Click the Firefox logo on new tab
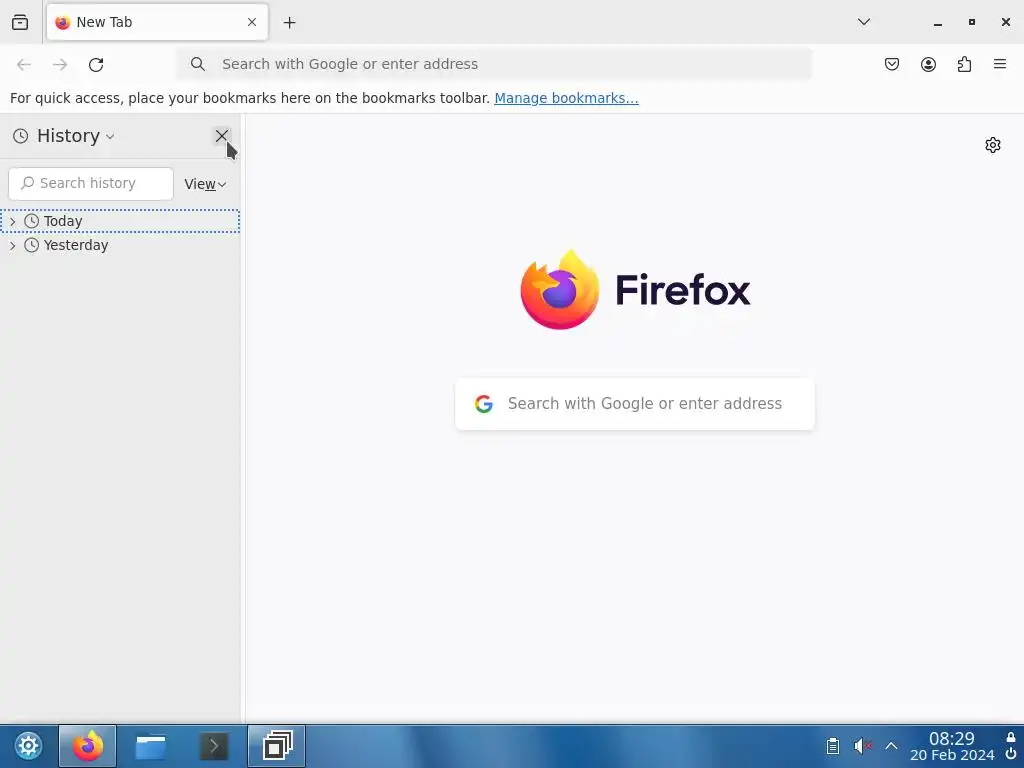The image size is (1024, 768). tap(635, 289)
